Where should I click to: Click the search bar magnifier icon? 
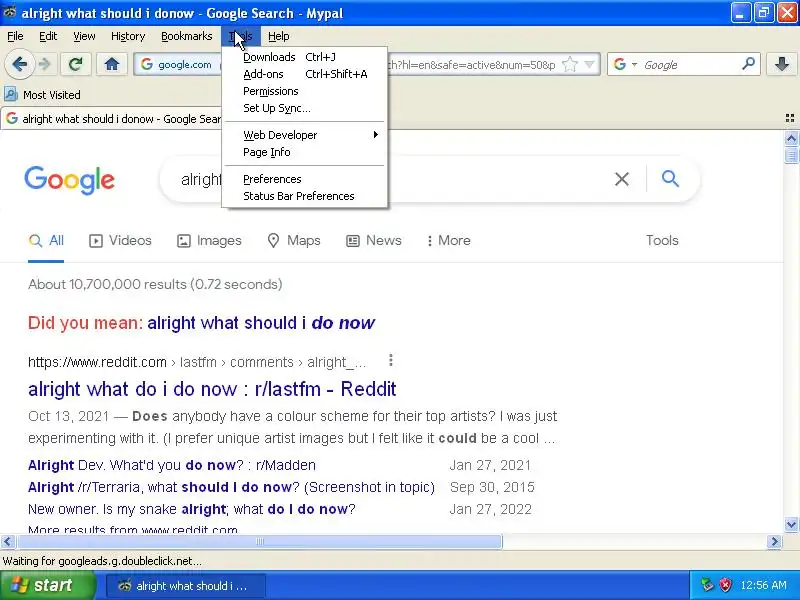click(748, 64)
